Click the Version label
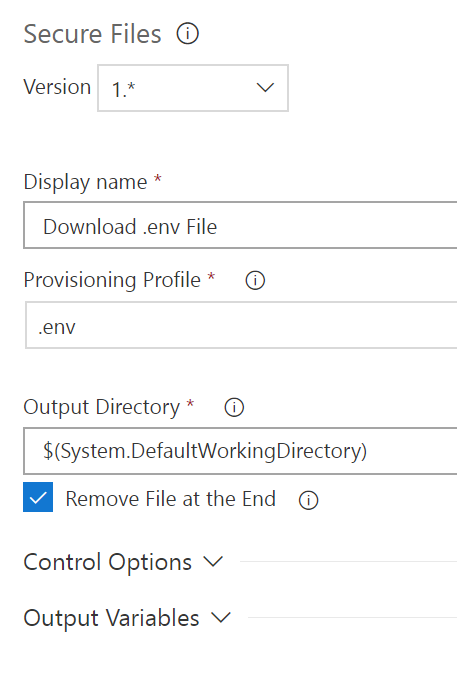This screenshot has width=457, height=674. [x=57, y=87]
